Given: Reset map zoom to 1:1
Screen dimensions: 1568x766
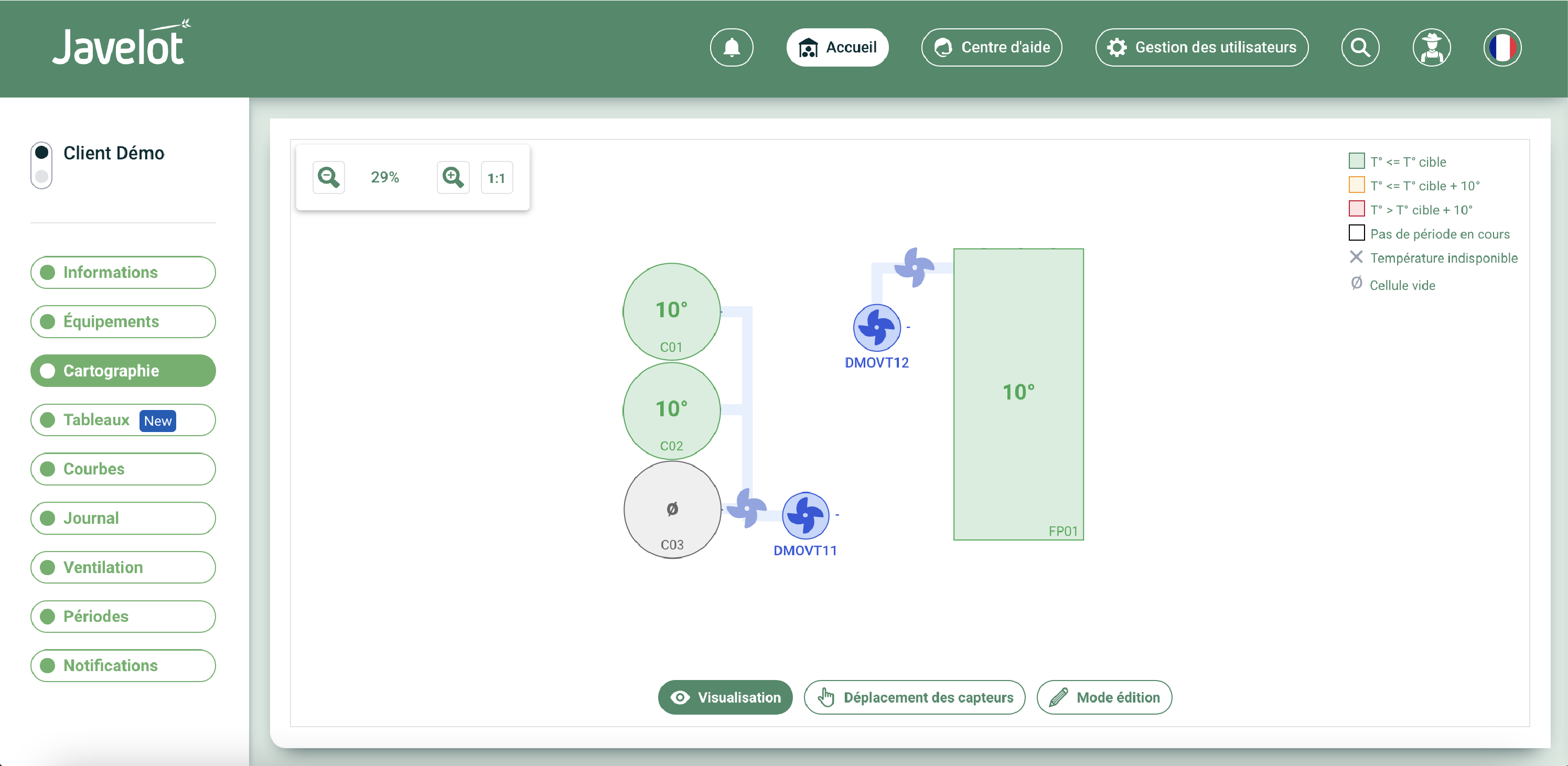Looking at the screenshot, I should click(496, 178).
